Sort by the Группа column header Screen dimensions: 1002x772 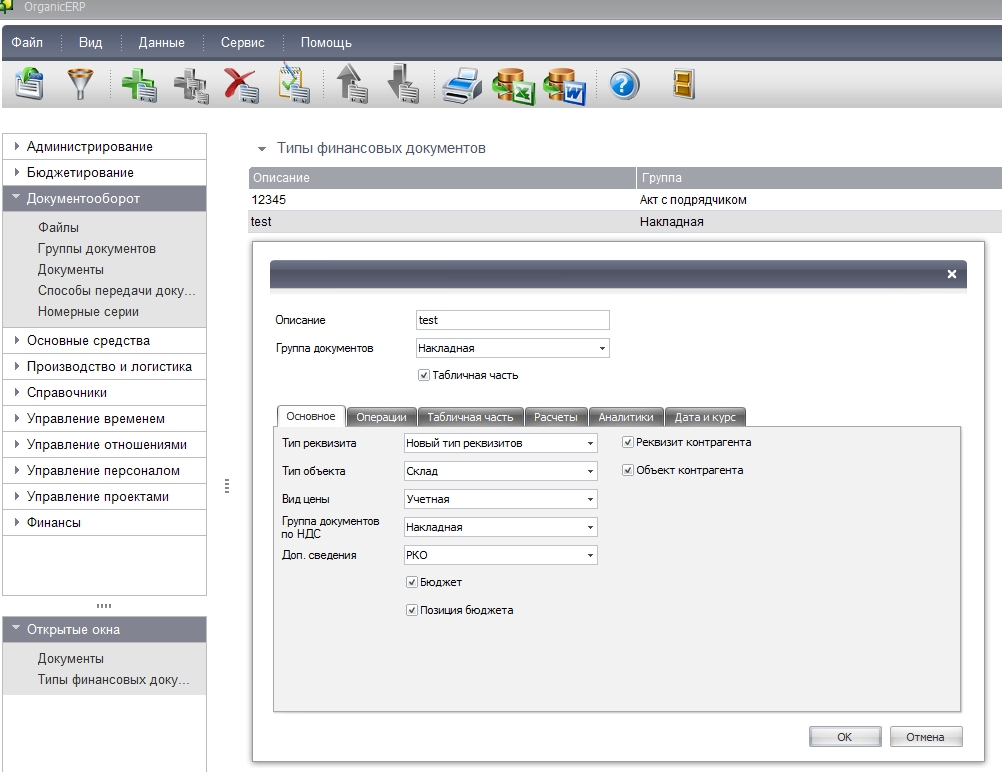[x=819, y=178]
